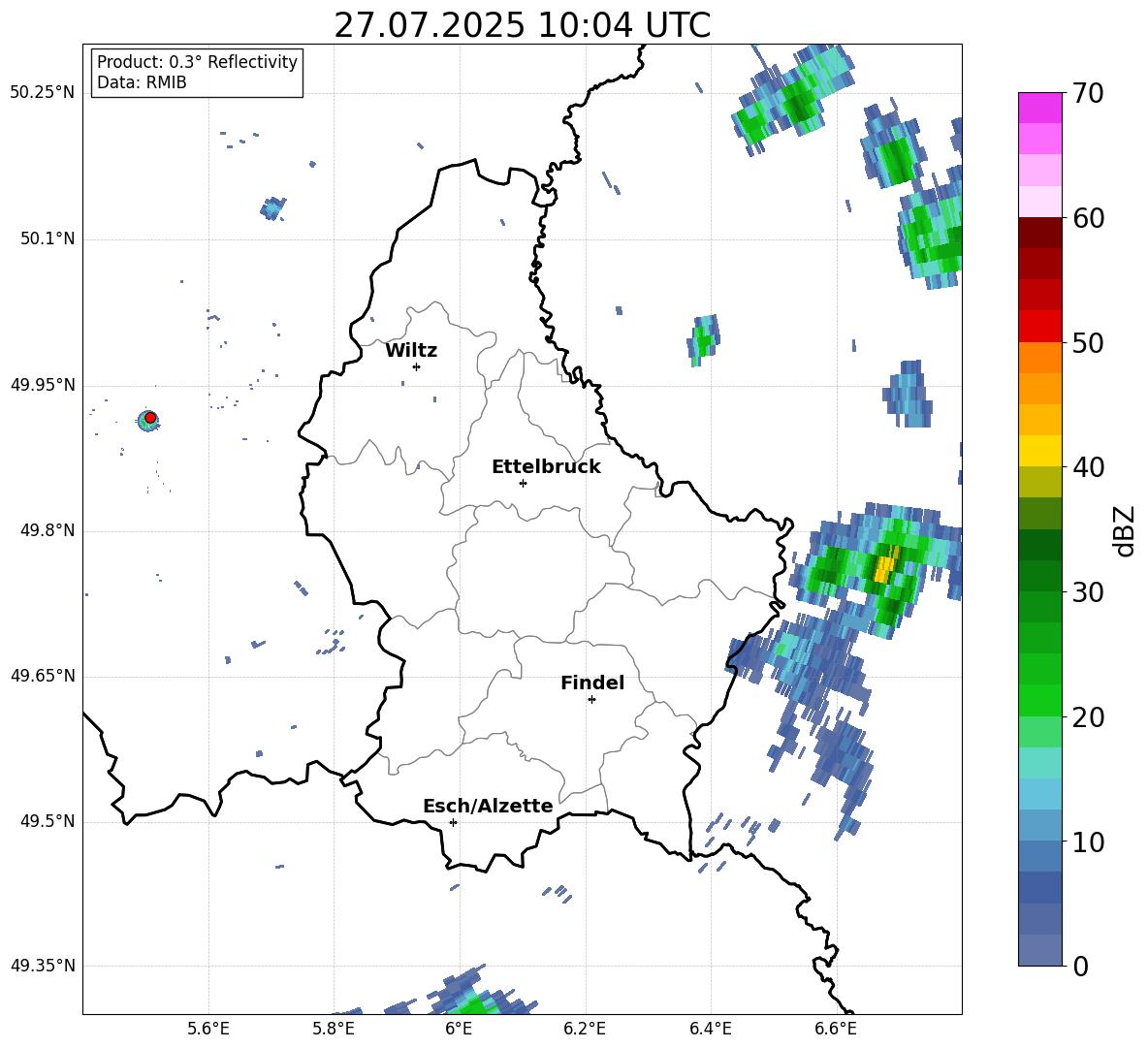The height and width of the screenshot is (1048, 1148).
Task: Click the '5.6°E' longitude label
Action: [208, 1029]
